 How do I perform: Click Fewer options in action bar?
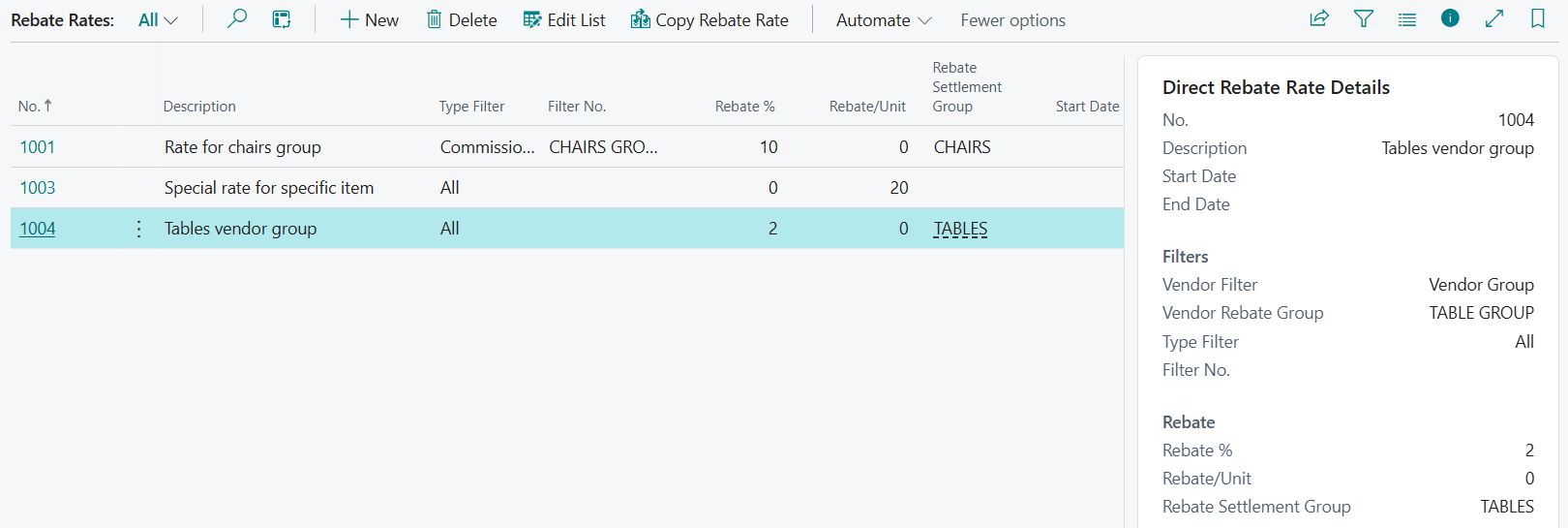pyautogui.click(x=1012, y=20)
